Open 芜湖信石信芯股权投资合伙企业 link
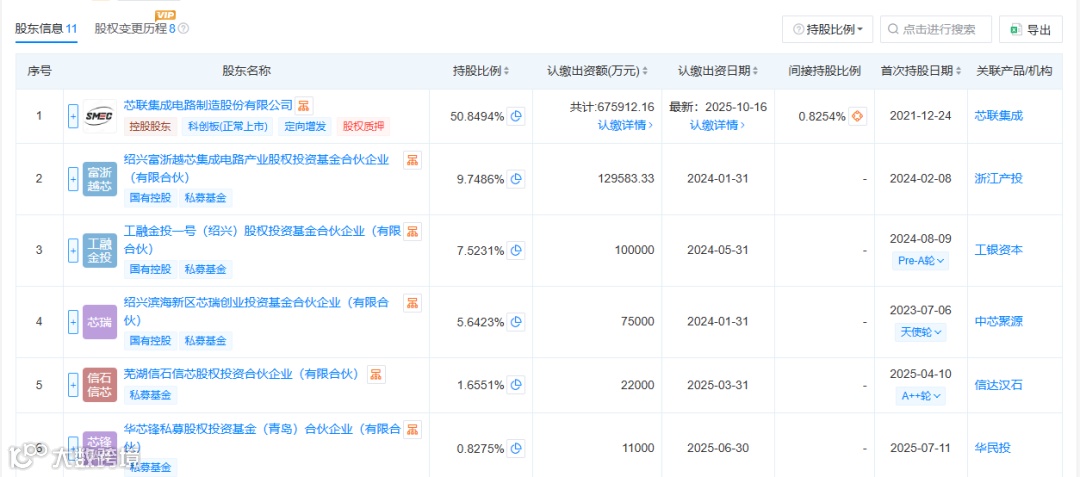 click(242, 374)
